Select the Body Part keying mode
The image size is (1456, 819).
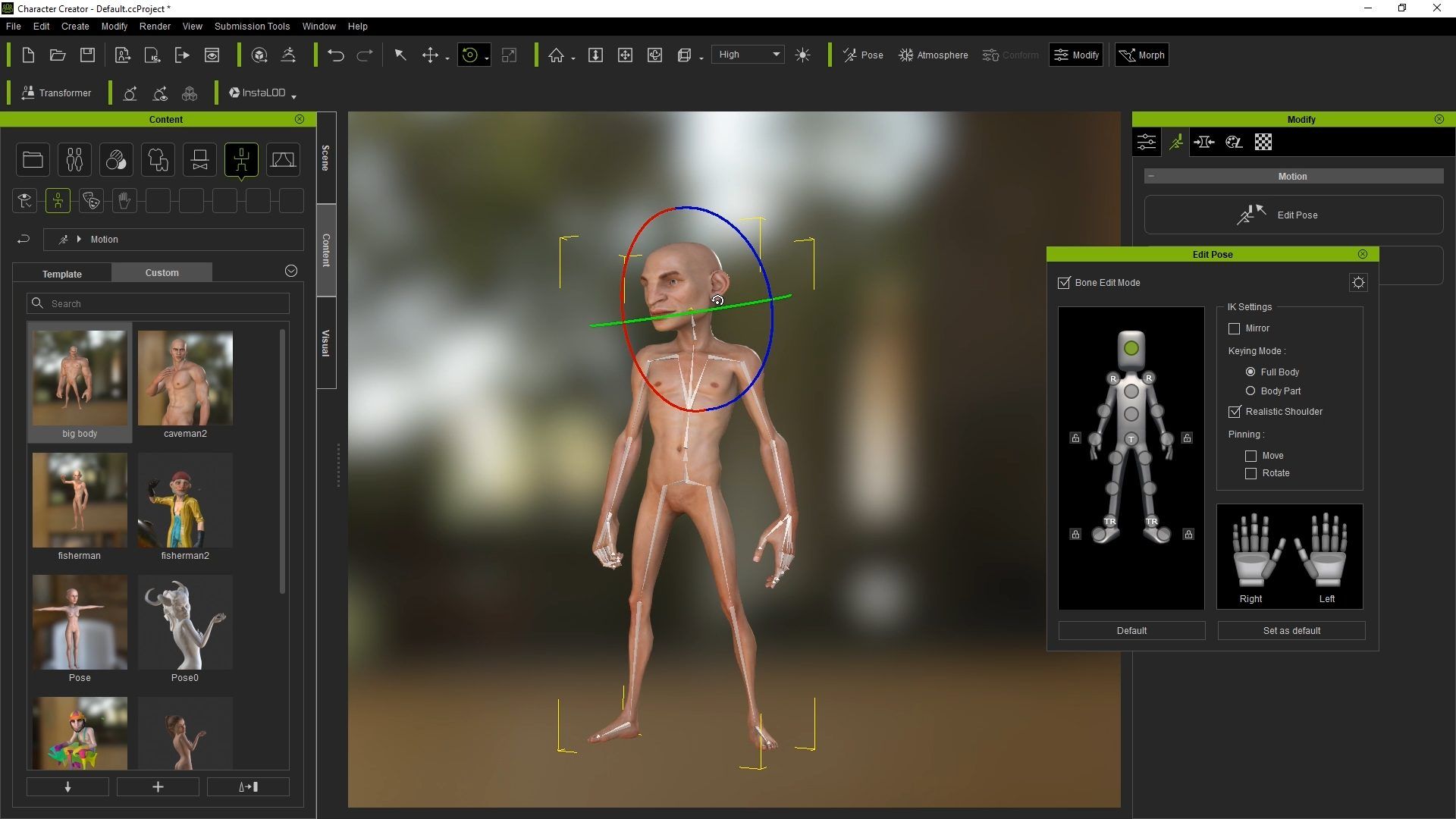point(1250,391)
